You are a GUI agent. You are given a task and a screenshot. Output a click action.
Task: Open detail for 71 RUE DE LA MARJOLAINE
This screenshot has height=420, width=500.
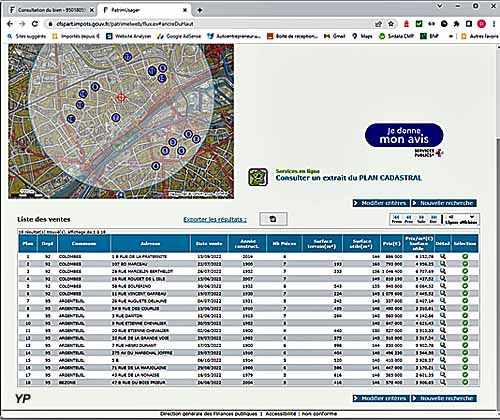pyautogui.click(x=442, y=367)
